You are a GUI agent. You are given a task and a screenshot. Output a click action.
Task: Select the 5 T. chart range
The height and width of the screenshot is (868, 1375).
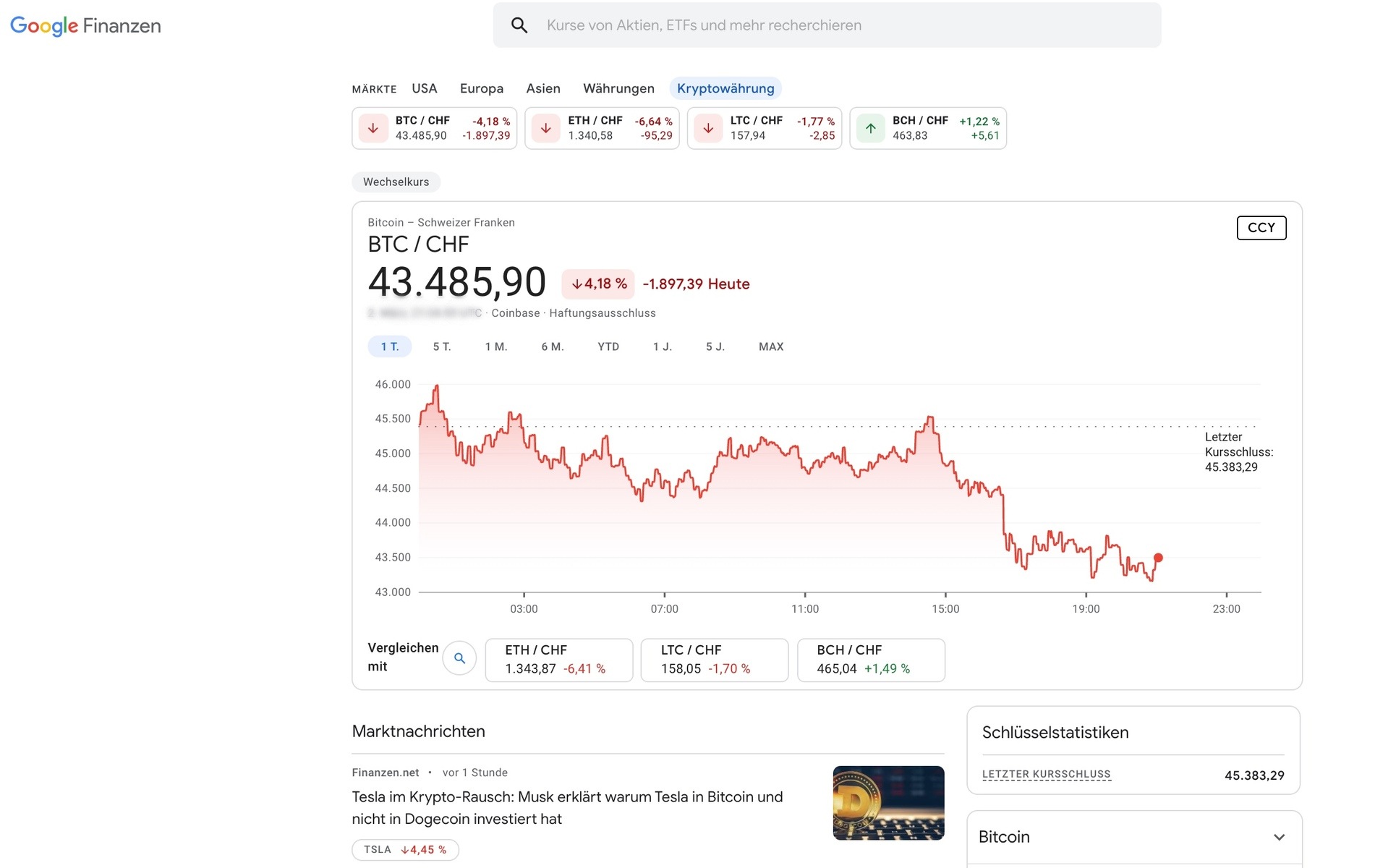442,346
